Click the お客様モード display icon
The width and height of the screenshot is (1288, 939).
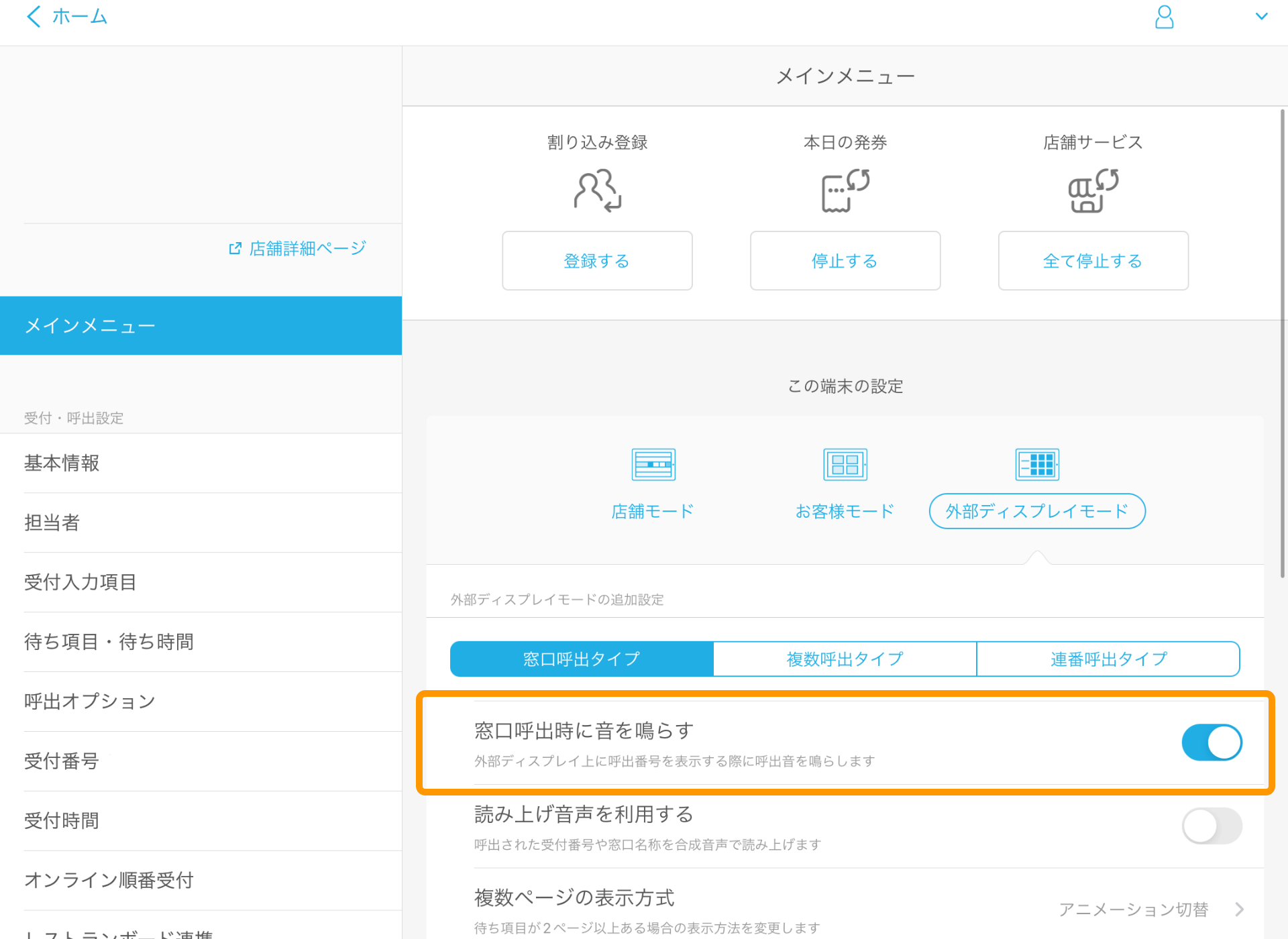845,464
